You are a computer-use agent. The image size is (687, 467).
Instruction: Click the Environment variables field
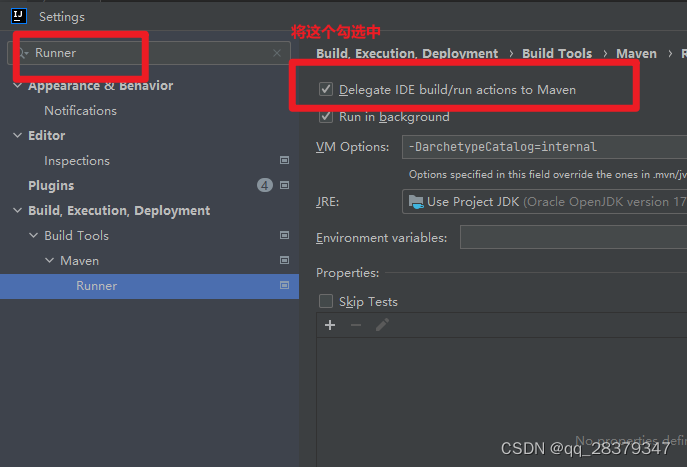574,237
